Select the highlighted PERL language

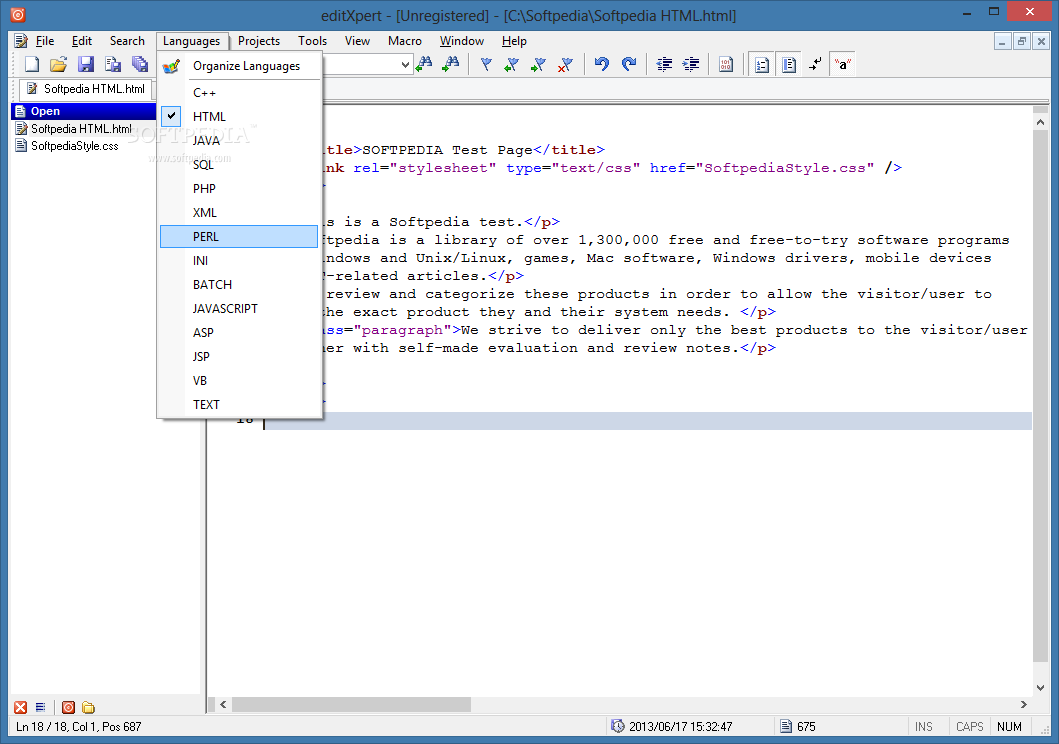coord(239,236)
